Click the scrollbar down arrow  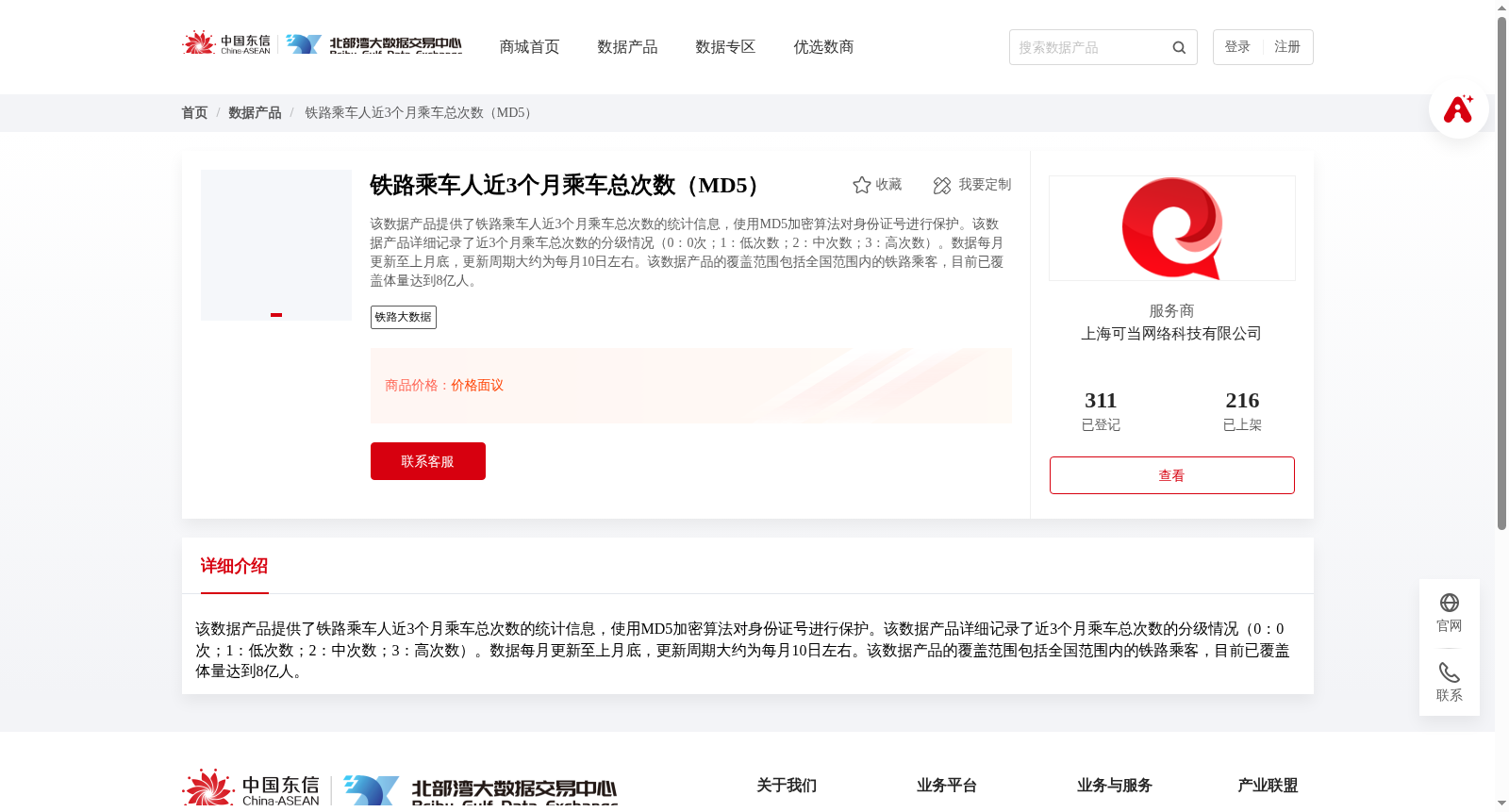click(x=1501, y=804)
